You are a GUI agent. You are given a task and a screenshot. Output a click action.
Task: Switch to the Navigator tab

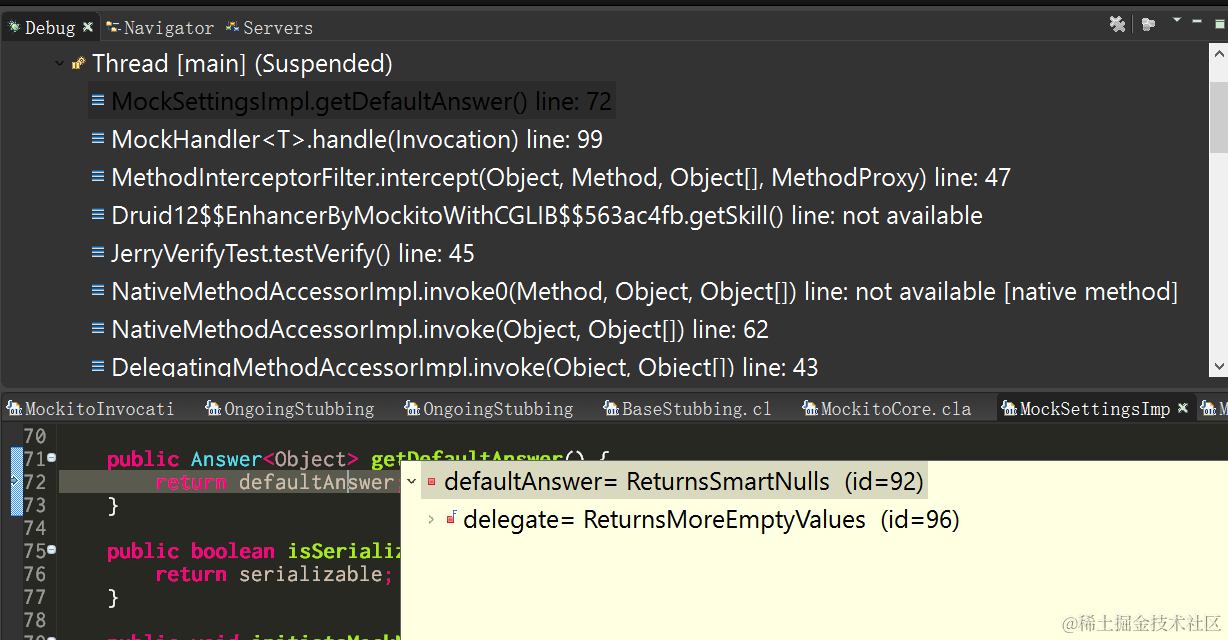(160, 28)
